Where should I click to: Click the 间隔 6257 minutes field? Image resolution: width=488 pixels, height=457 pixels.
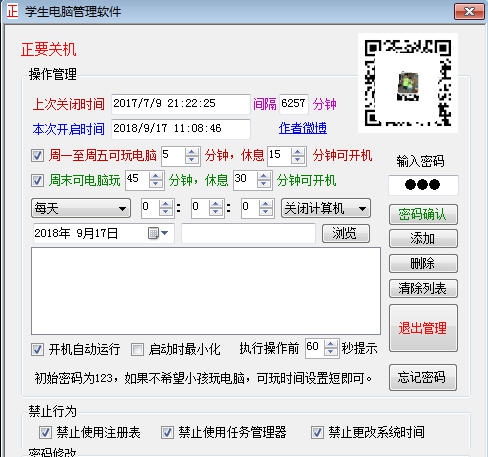click(x=293, y=104)
